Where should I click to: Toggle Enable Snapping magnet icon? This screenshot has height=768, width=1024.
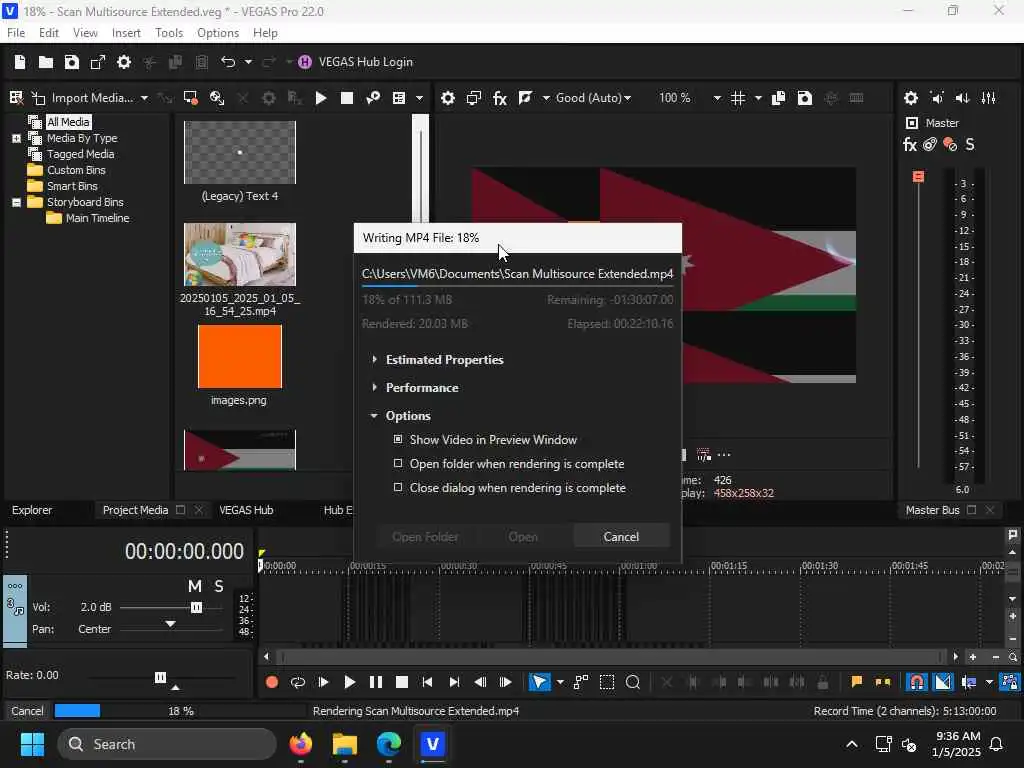coord(917,682)
